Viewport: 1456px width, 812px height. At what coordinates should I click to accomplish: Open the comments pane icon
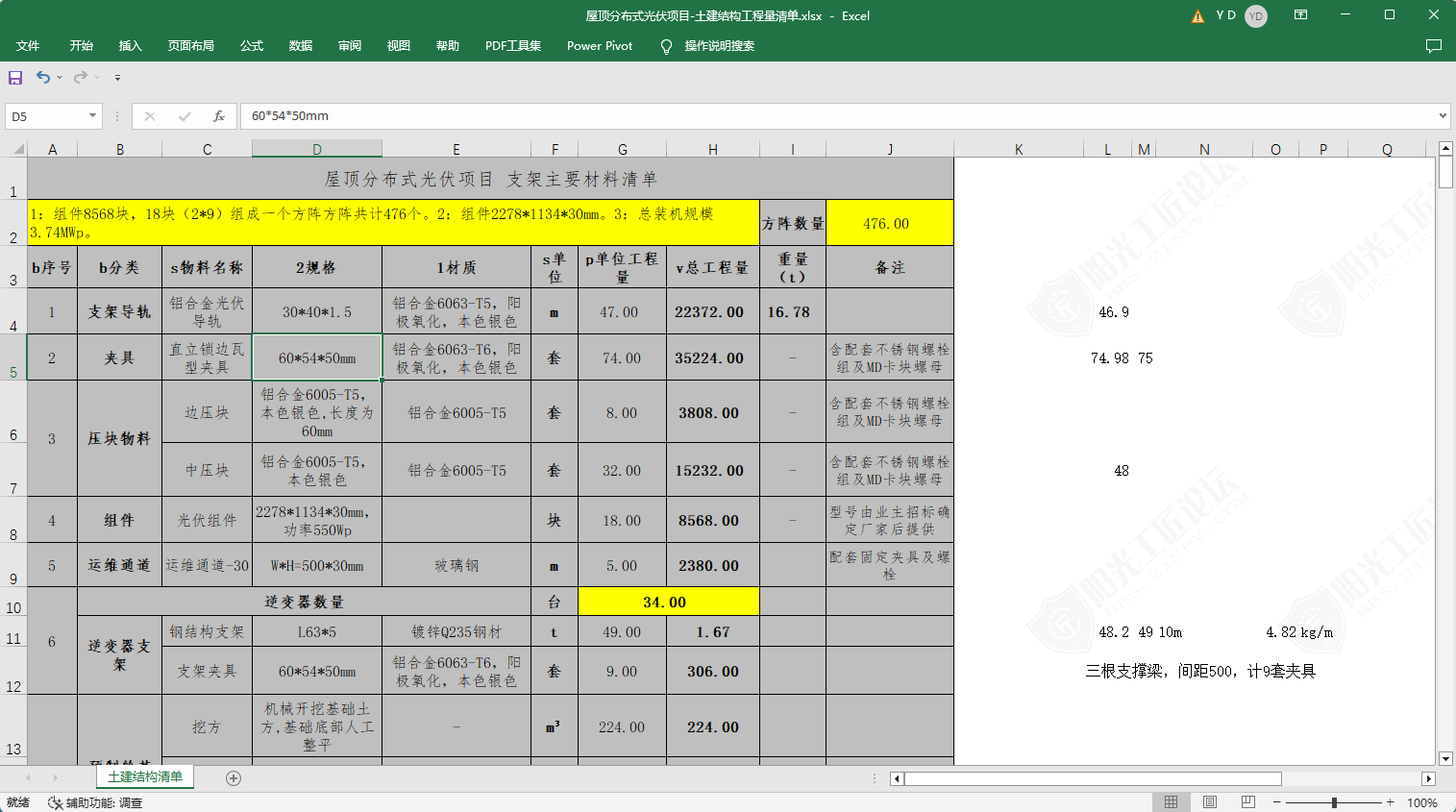tap(1434, 46)
